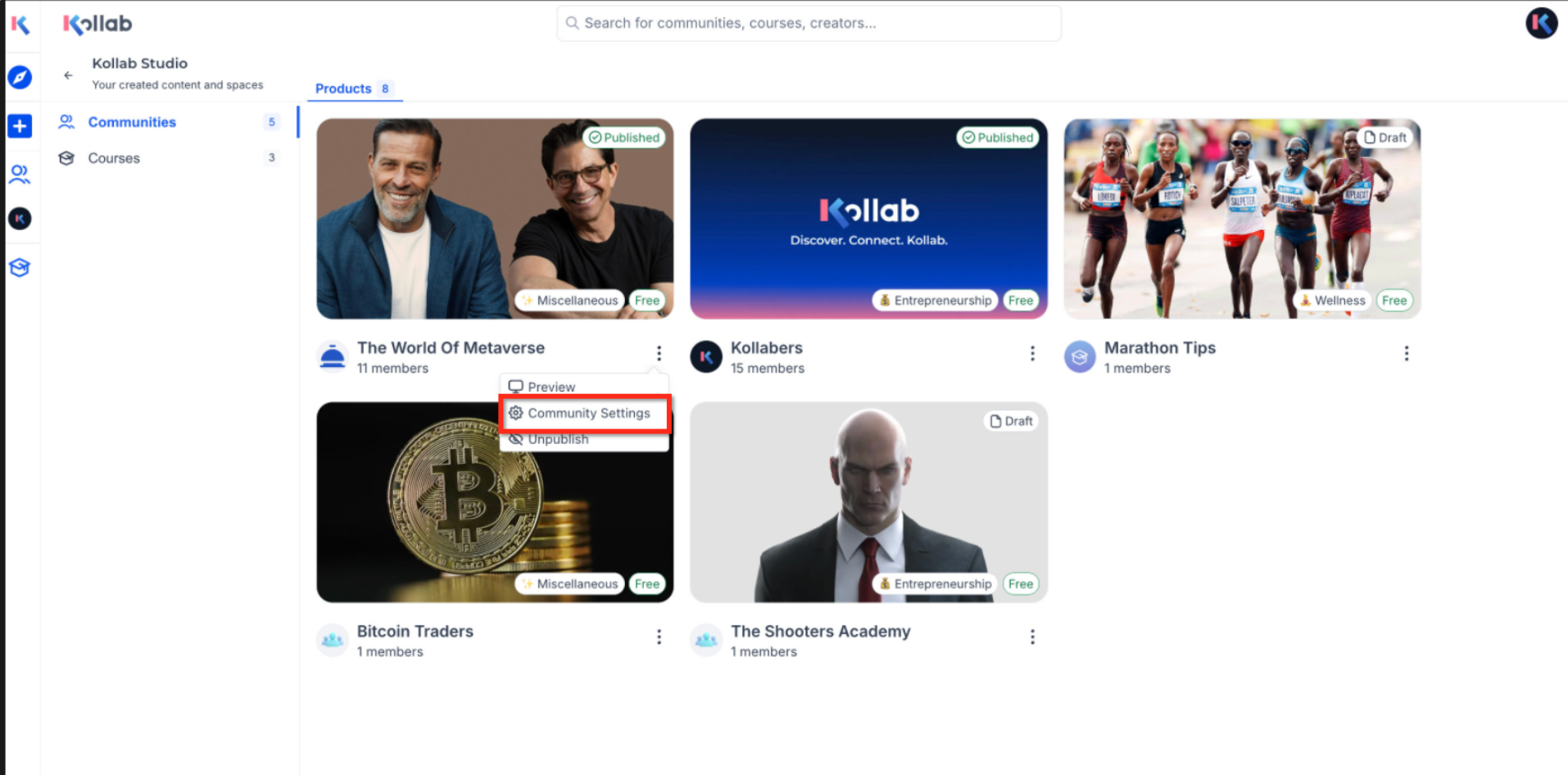Screen dimensions: 1568x775
Task: Open three-dot menu for The Shooters Academy
Action: click(x=1032, y=637)
